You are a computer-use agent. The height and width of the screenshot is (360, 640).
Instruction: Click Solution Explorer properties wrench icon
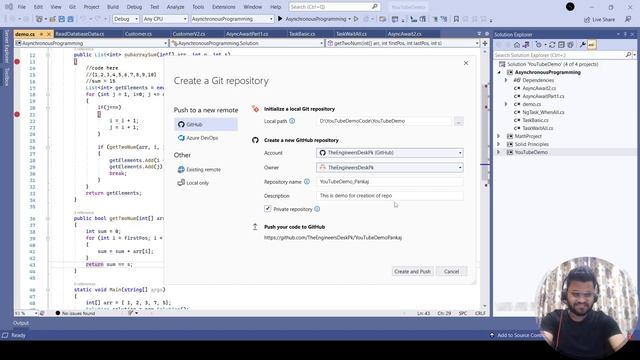[582, 45]
